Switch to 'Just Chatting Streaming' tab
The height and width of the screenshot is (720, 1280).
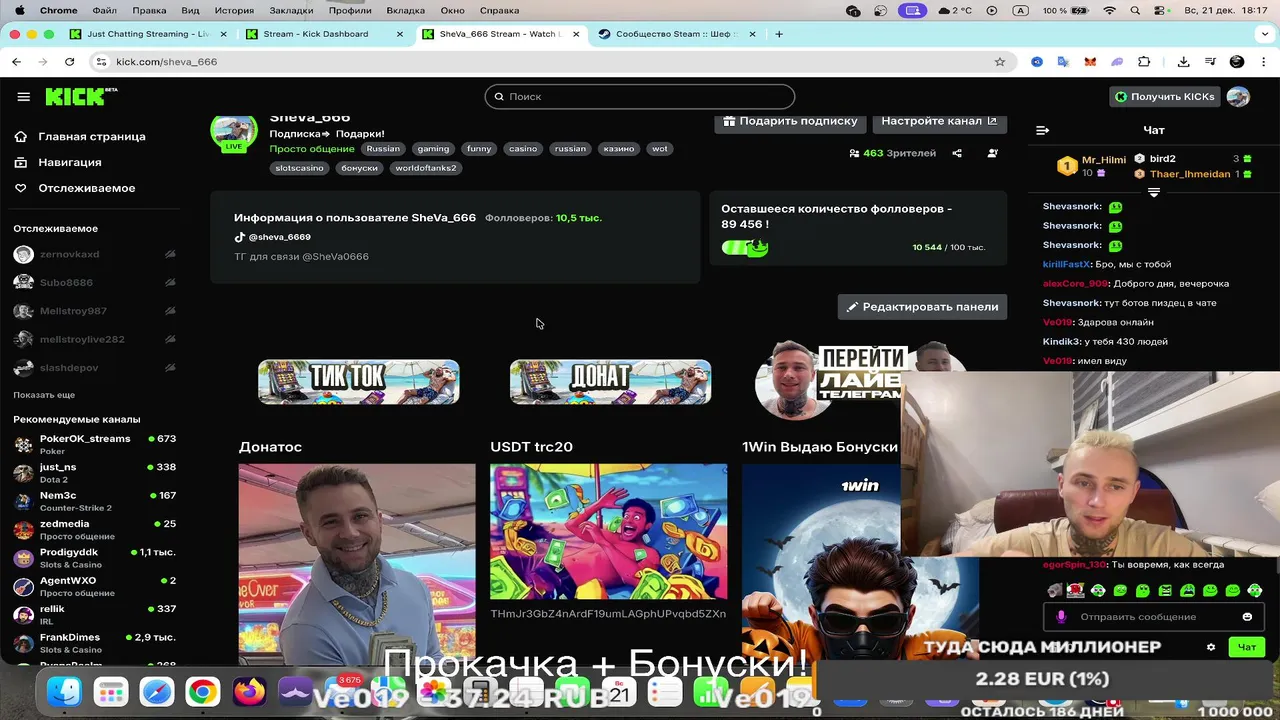148,34
